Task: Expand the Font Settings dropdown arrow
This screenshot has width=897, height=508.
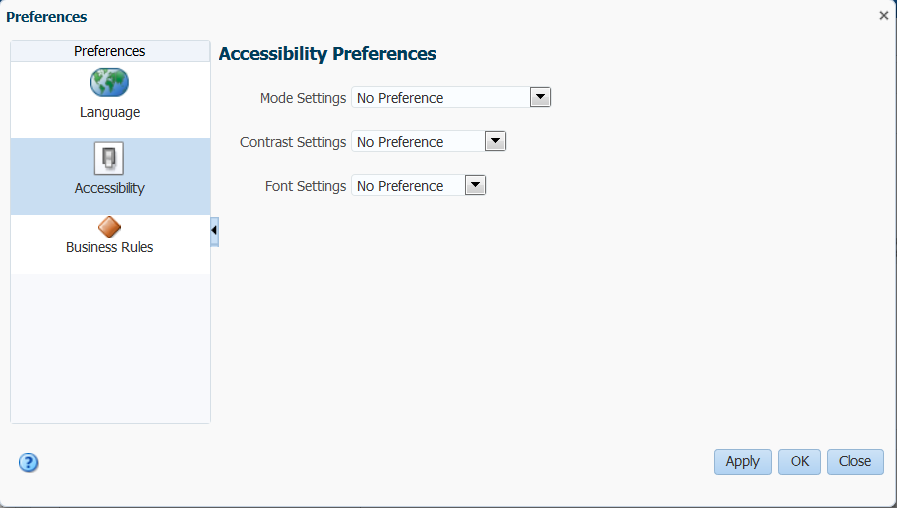Action: (475, 185)
